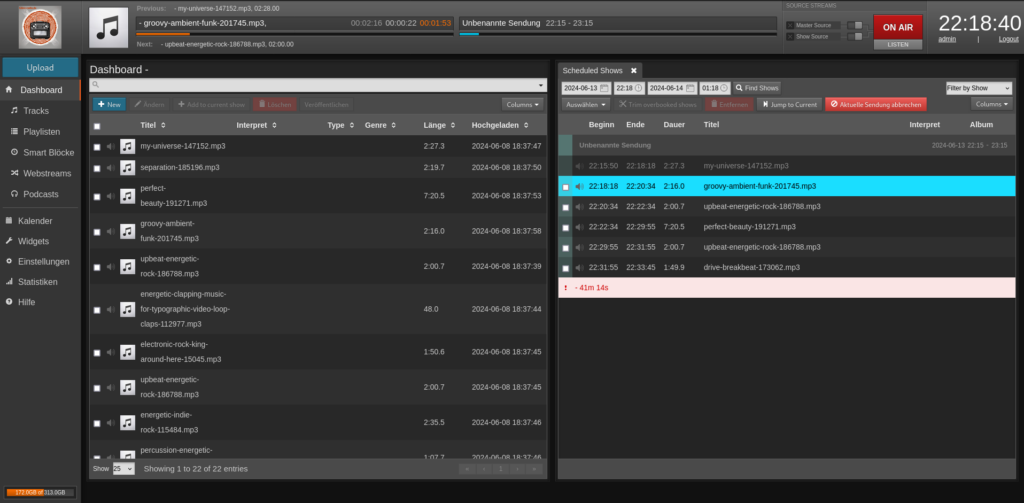Click the New button
Screen dimensions: 1024x503
tap(109, 105)
